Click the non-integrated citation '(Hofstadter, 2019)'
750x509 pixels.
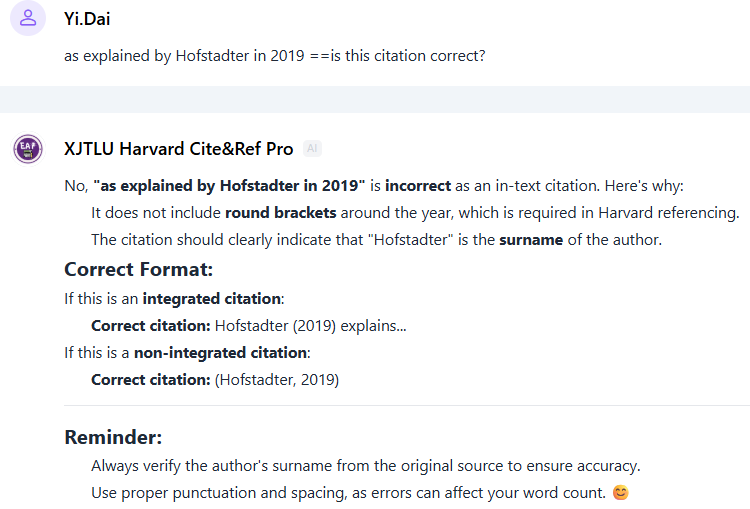tap(277, 379)
